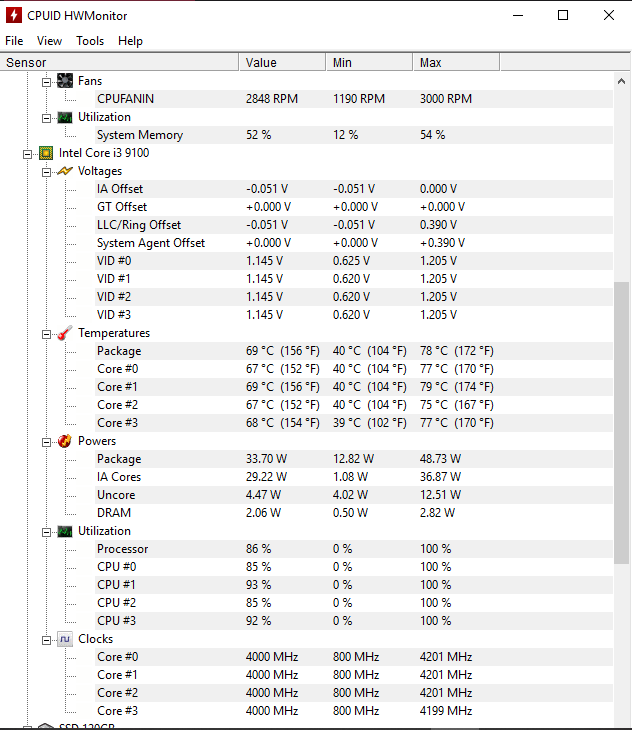The width and height of the screenshot is (632, 730).
Task: Close the HWMonitor window
Action: [609, 15]
